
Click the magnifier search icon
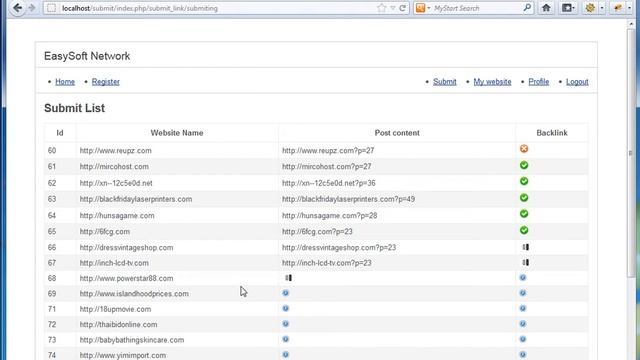pyautogui.click(x=527, y=8)
